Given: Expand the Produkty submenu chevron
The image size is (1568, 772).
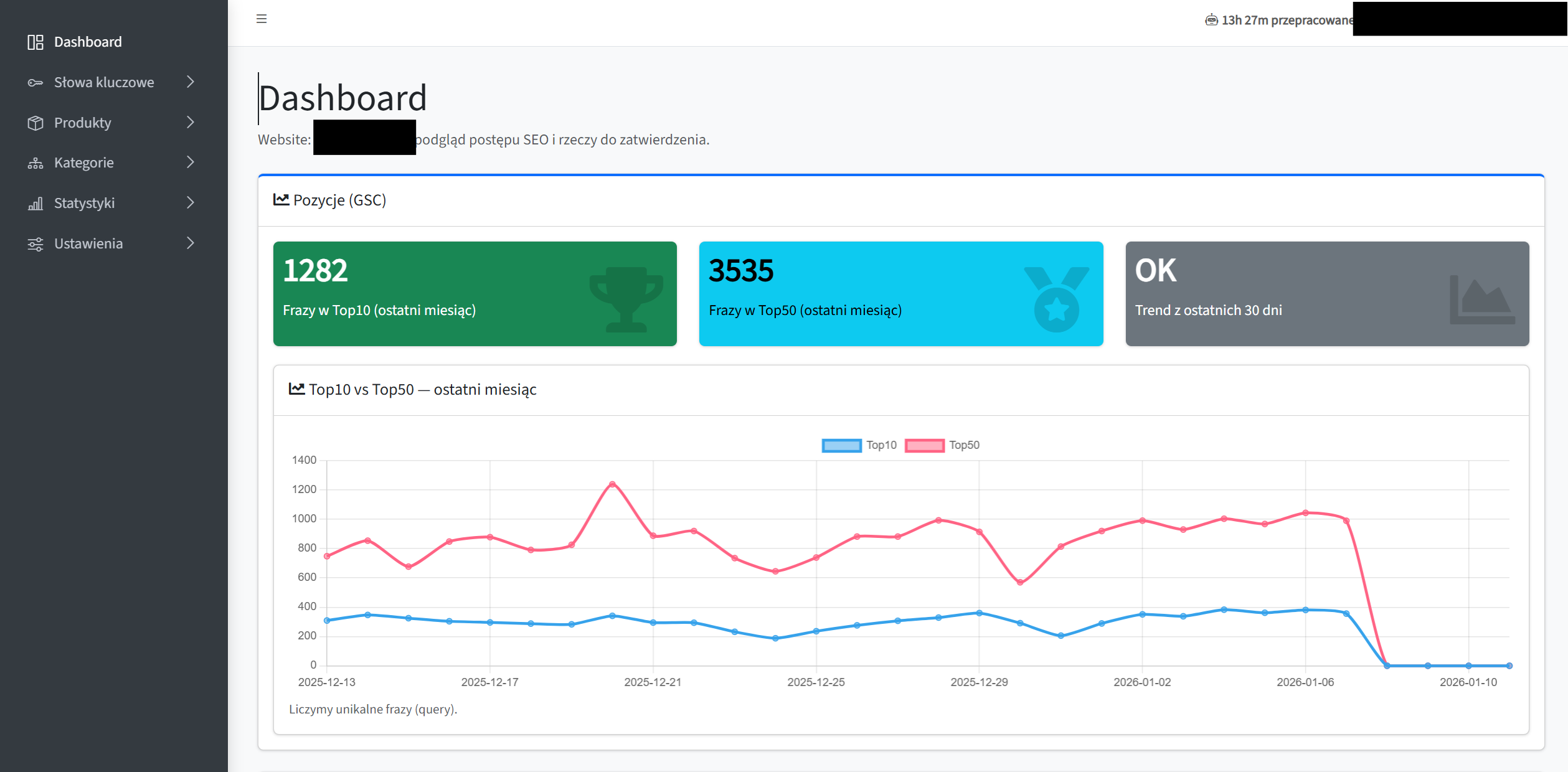Looking at the screenshot, I should point(191,123).
